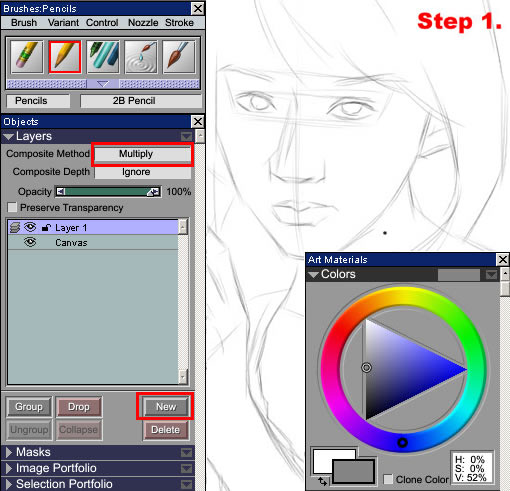This screenshot has width=510, height=491.
Task: Click the layer stack icon on Layer 1
Action: point(15,227)
